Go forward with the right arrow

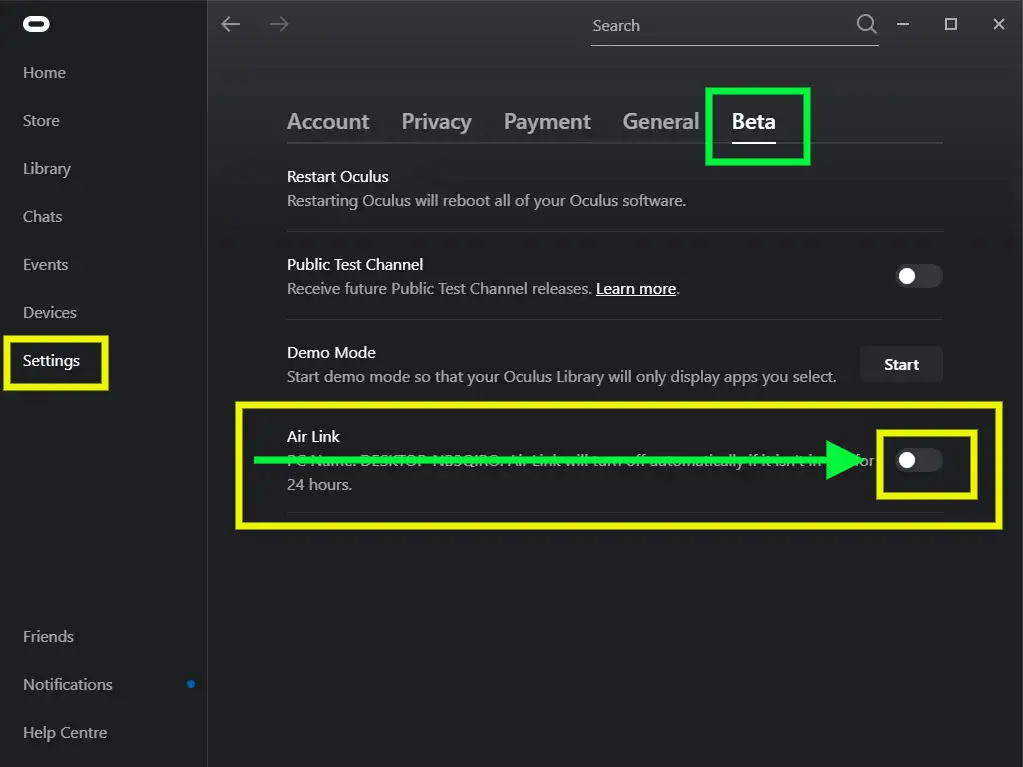pos(279,25)
